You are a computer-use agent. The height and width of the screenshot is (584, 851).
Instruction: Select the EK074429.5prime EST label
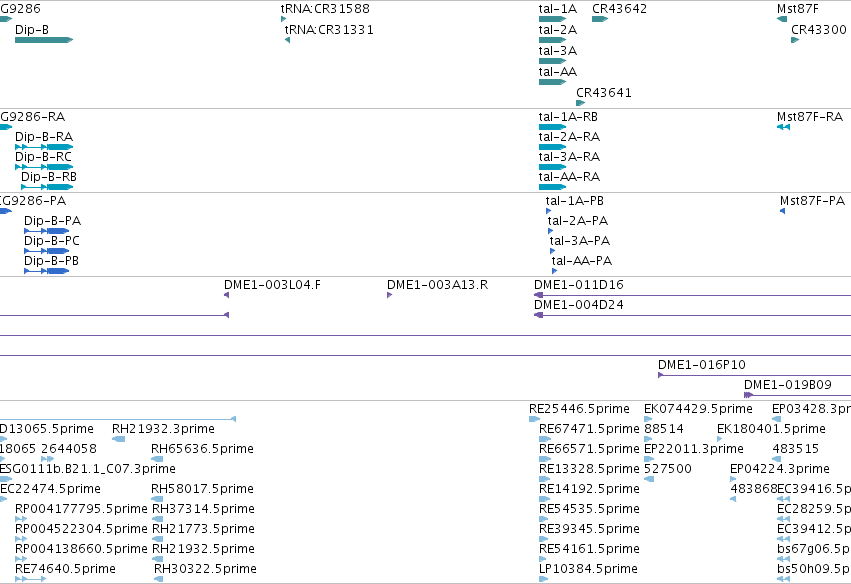[x=698, y=409]
